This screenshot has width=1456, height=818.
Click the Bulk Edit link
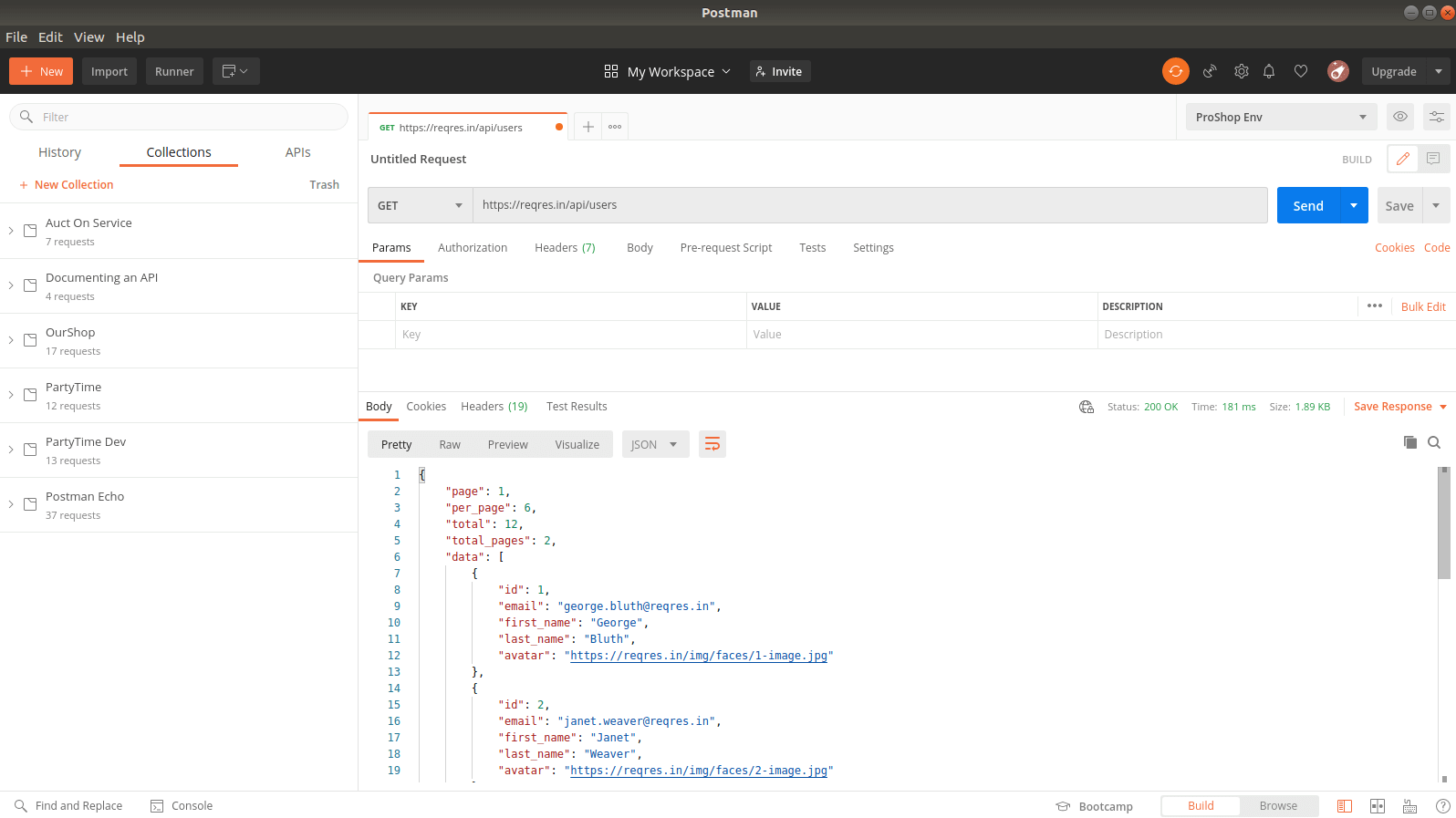pos(1423,306)
